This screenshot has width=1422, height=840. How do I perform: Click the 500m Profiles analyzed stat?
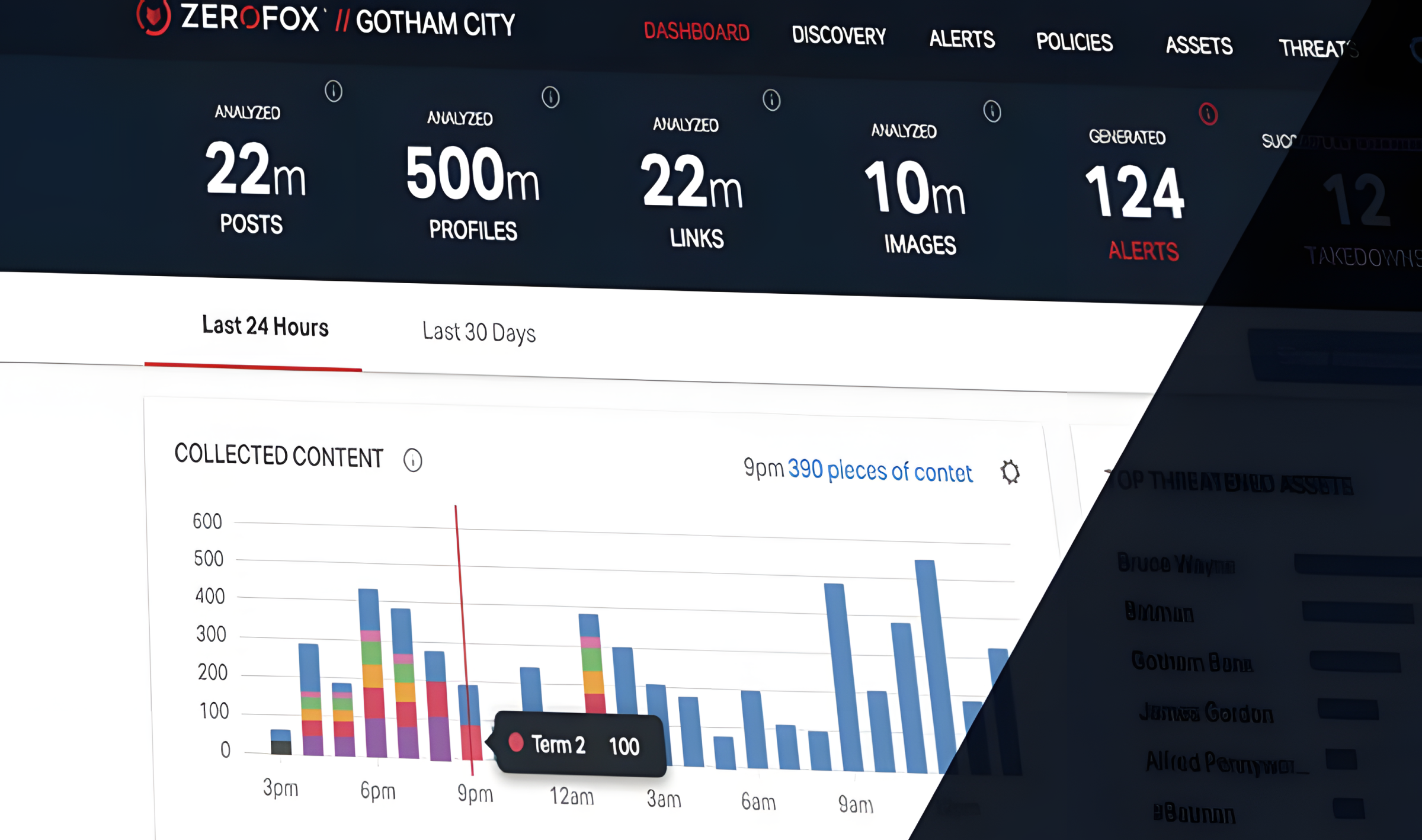[472, 176]
